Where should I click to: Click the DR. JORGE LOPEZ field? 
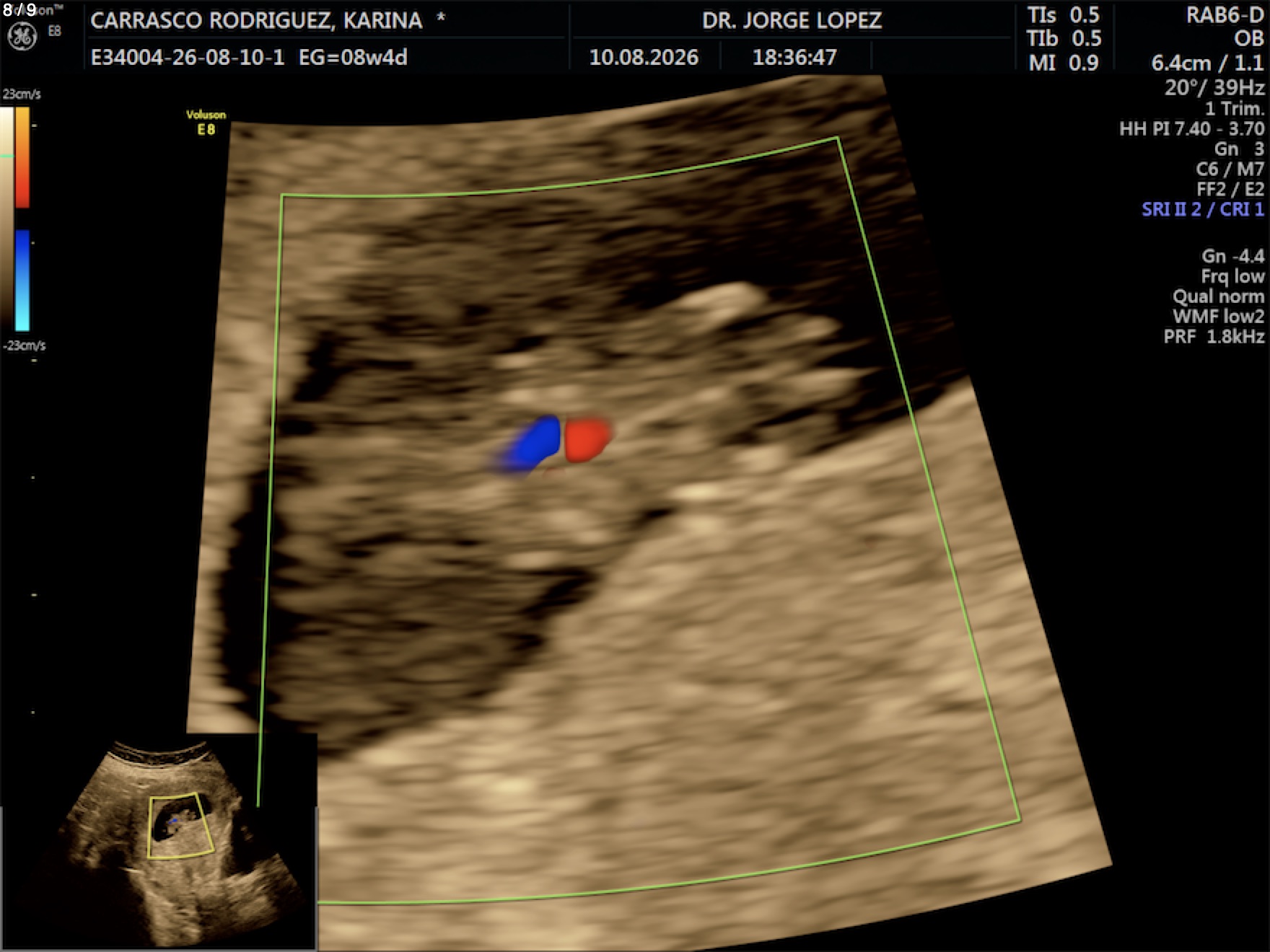792,20
